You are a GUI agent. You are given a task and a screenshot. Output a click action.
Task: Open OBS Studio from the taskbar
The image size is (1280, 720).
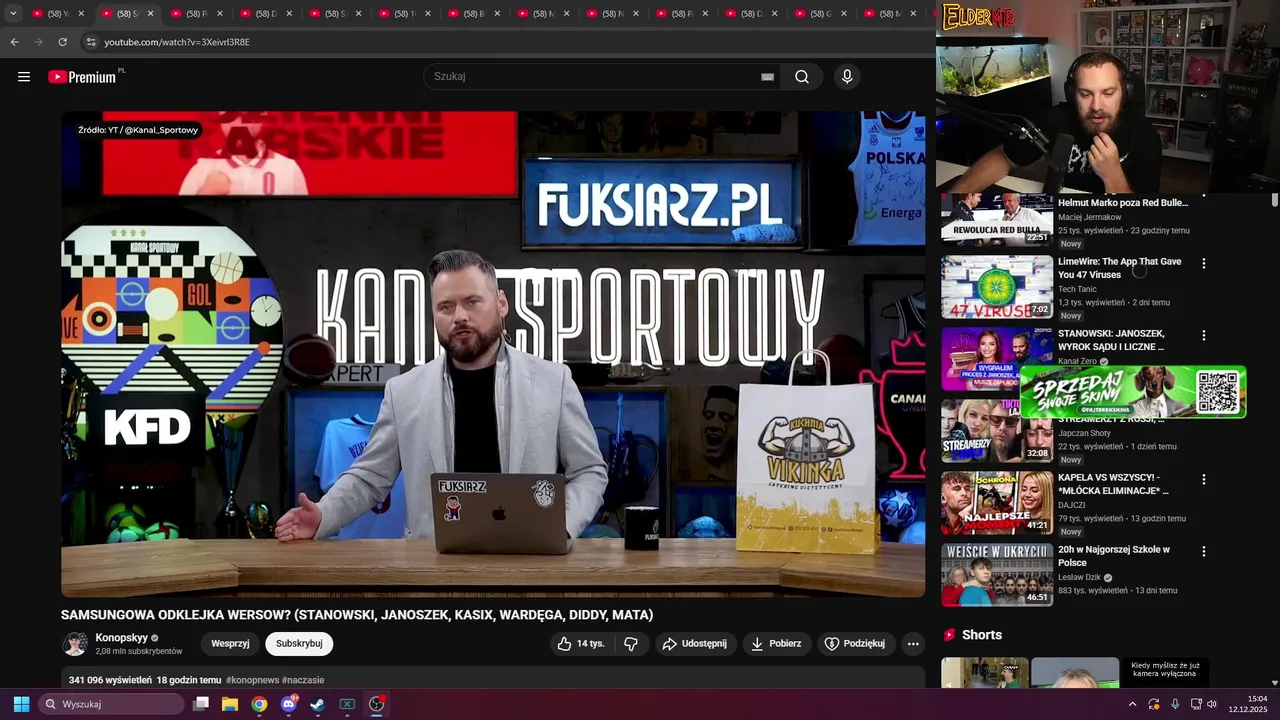[x=376, y=704]
